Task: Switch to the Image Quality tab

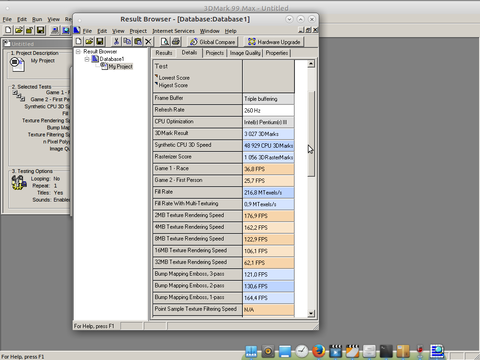Action: (x=245, y=53)
